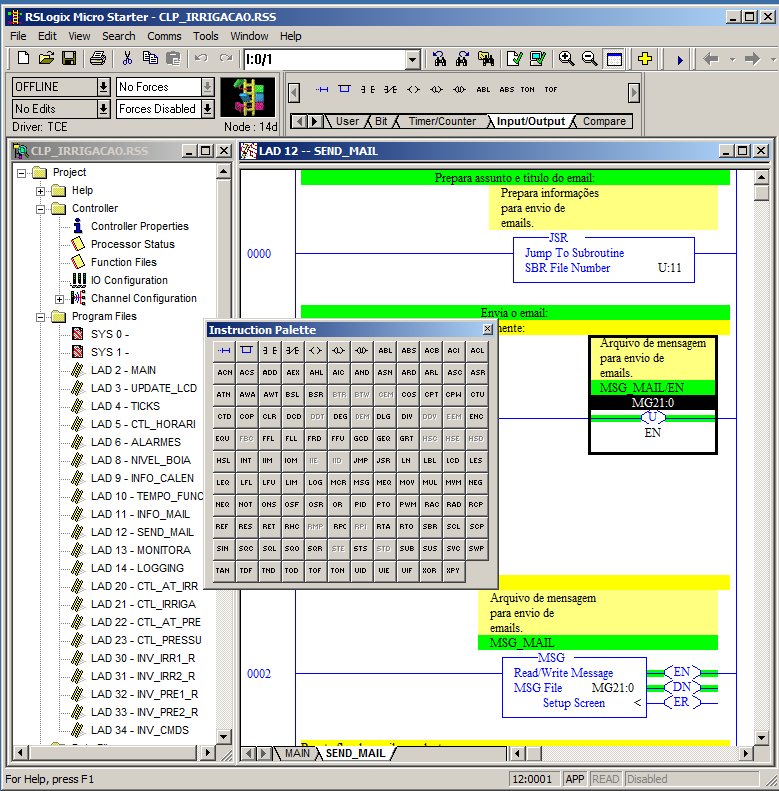Viewport: 779px width, 791px height.
Task: Close the Instruction Palette window
Action: pos(487,329)
